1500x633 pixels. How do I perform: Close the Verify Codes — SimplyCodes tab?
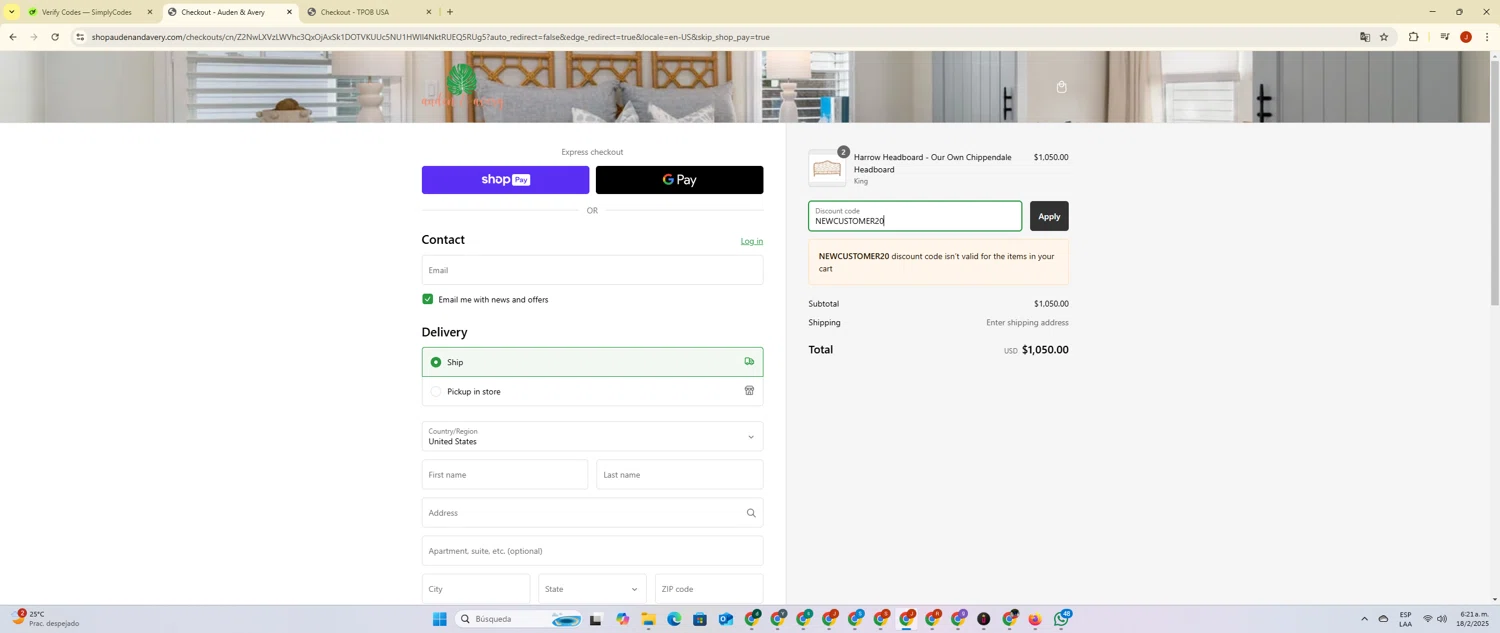pyautogui.click(x=150, y=12)
